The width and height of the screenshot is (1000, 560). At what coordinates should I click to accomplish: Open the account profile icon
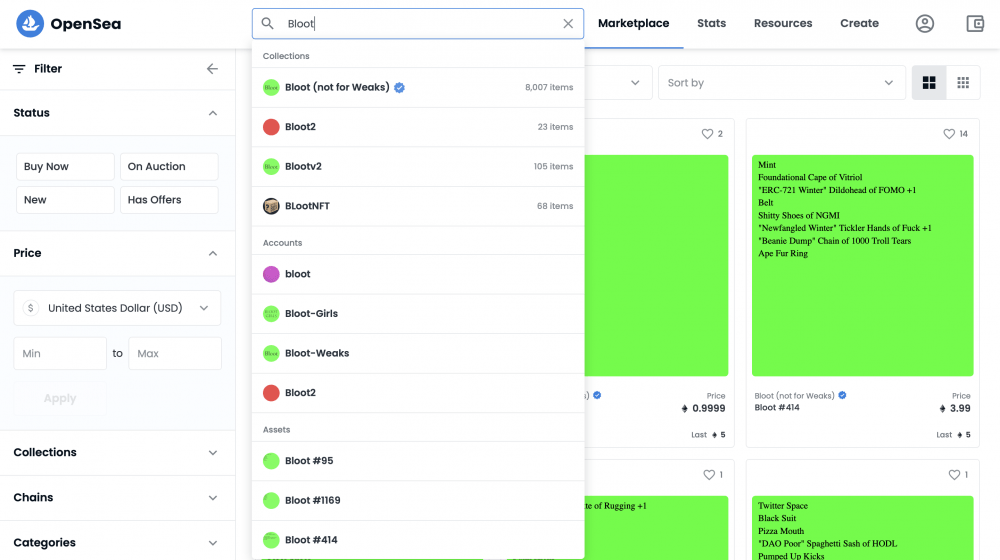pos(925,24)
